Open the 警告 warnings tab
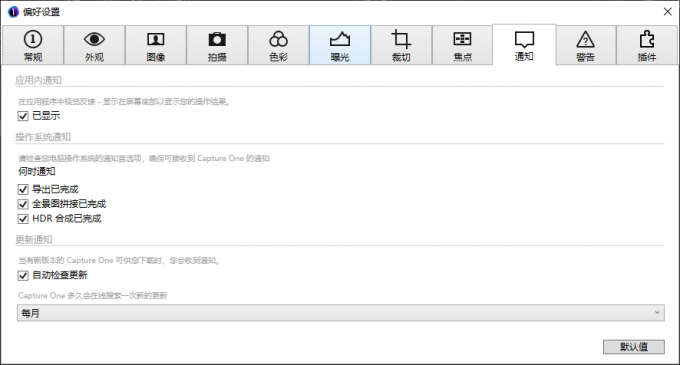The height and width of the screenshot is (365, 680). click(x=585, y=46)
